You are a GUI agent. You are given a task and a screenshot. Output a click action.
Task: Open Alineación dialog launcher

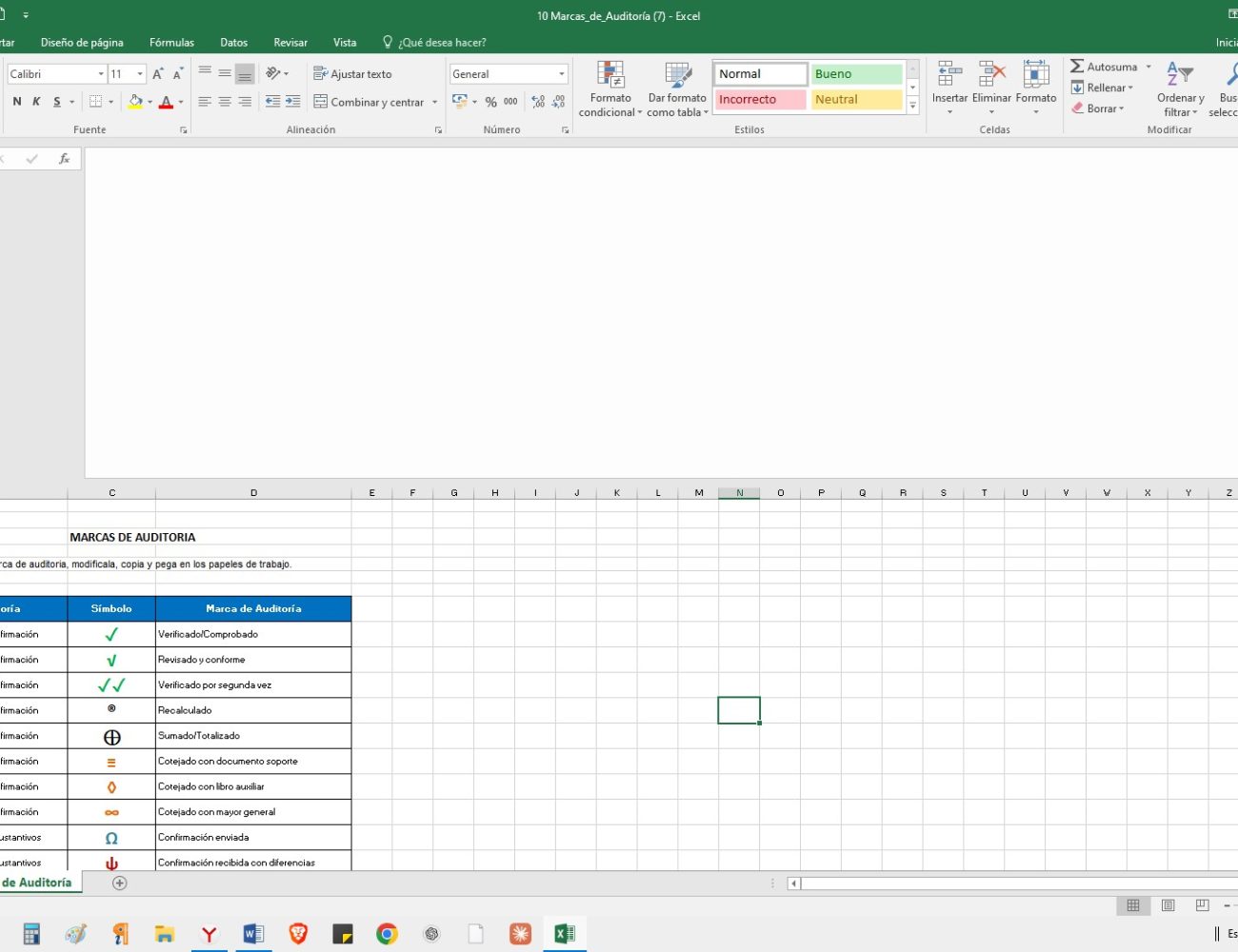coord(438,130)
